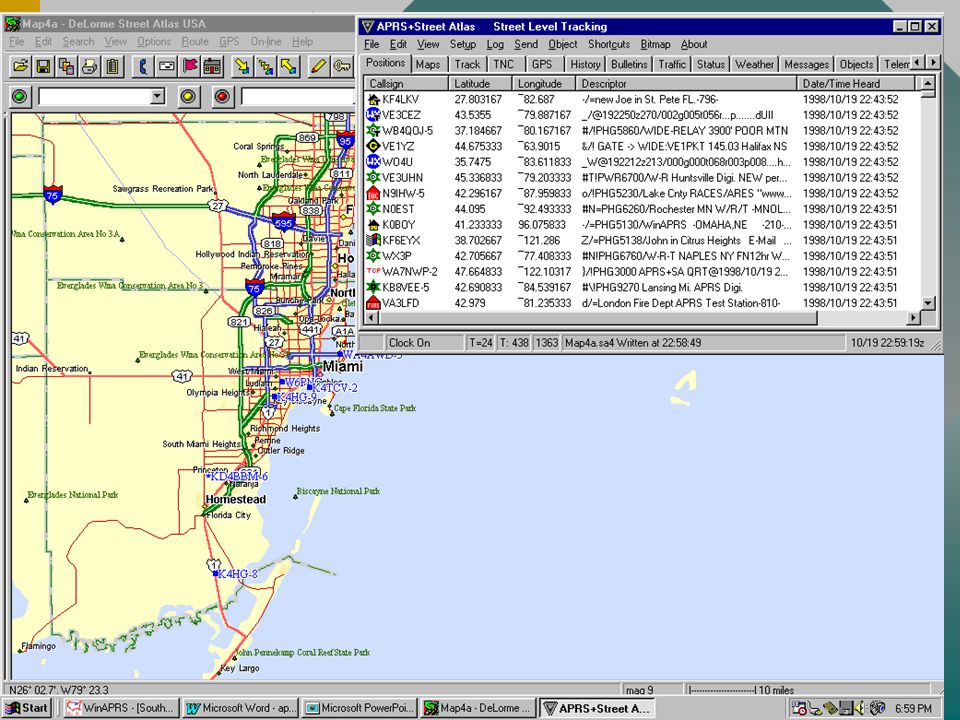Click the open folder icon in Street Atlas toolbar
This screenshot has width=960, height=720.
pos(20,66)
